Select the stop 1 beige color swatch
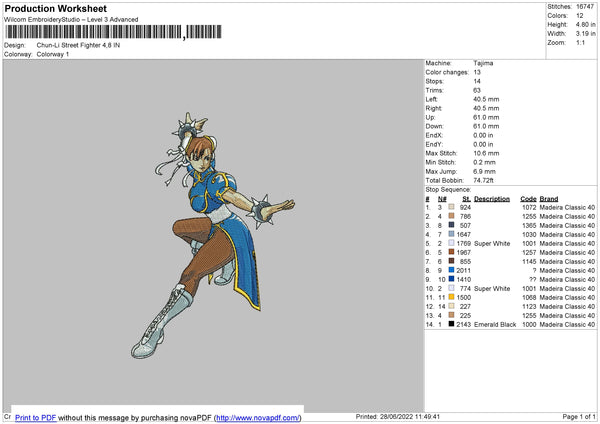600x424 pixels. click(x=452, y=207)
